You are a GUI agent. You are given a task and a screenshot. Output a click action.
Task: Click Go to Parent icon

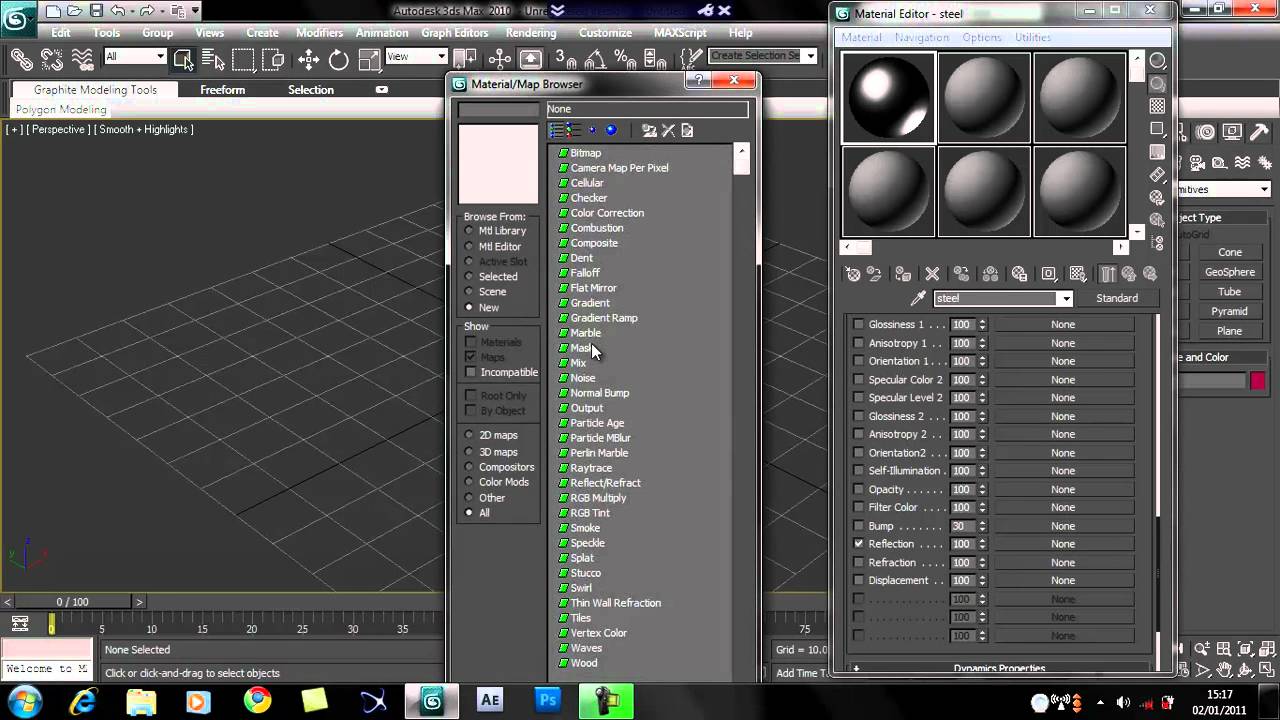click(x=1129, y=274)
